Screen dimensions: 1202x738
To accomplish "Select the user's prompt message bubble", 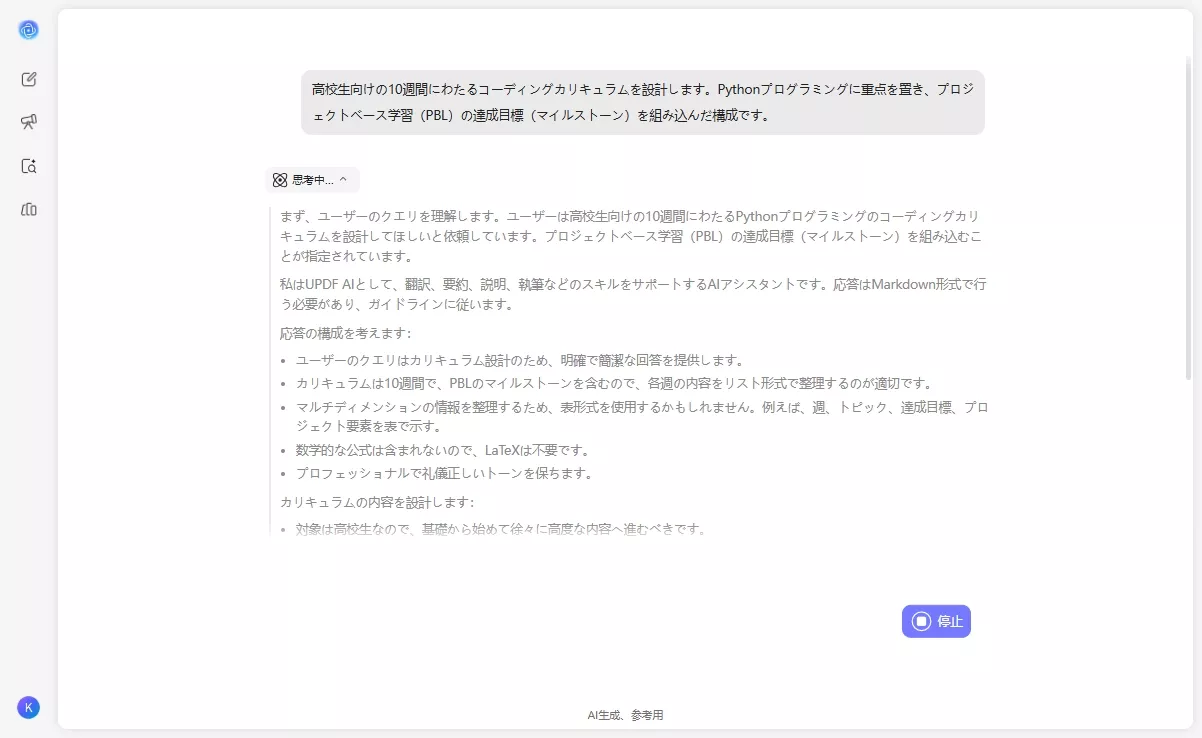I will pos(643,101).
